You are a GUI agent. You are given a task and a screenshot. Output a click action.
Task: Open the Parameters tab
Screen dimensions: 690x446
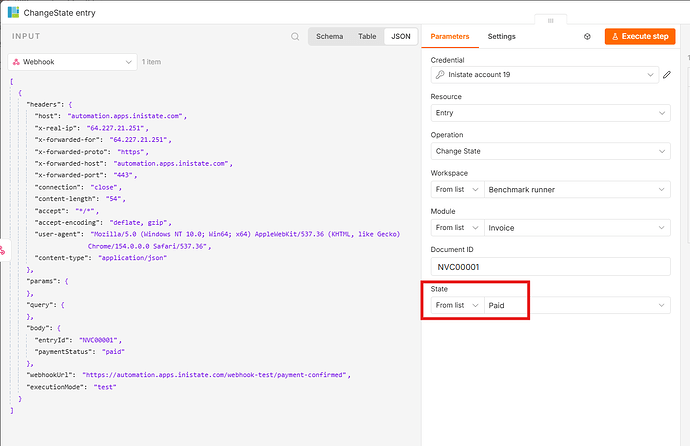[450, 37]
